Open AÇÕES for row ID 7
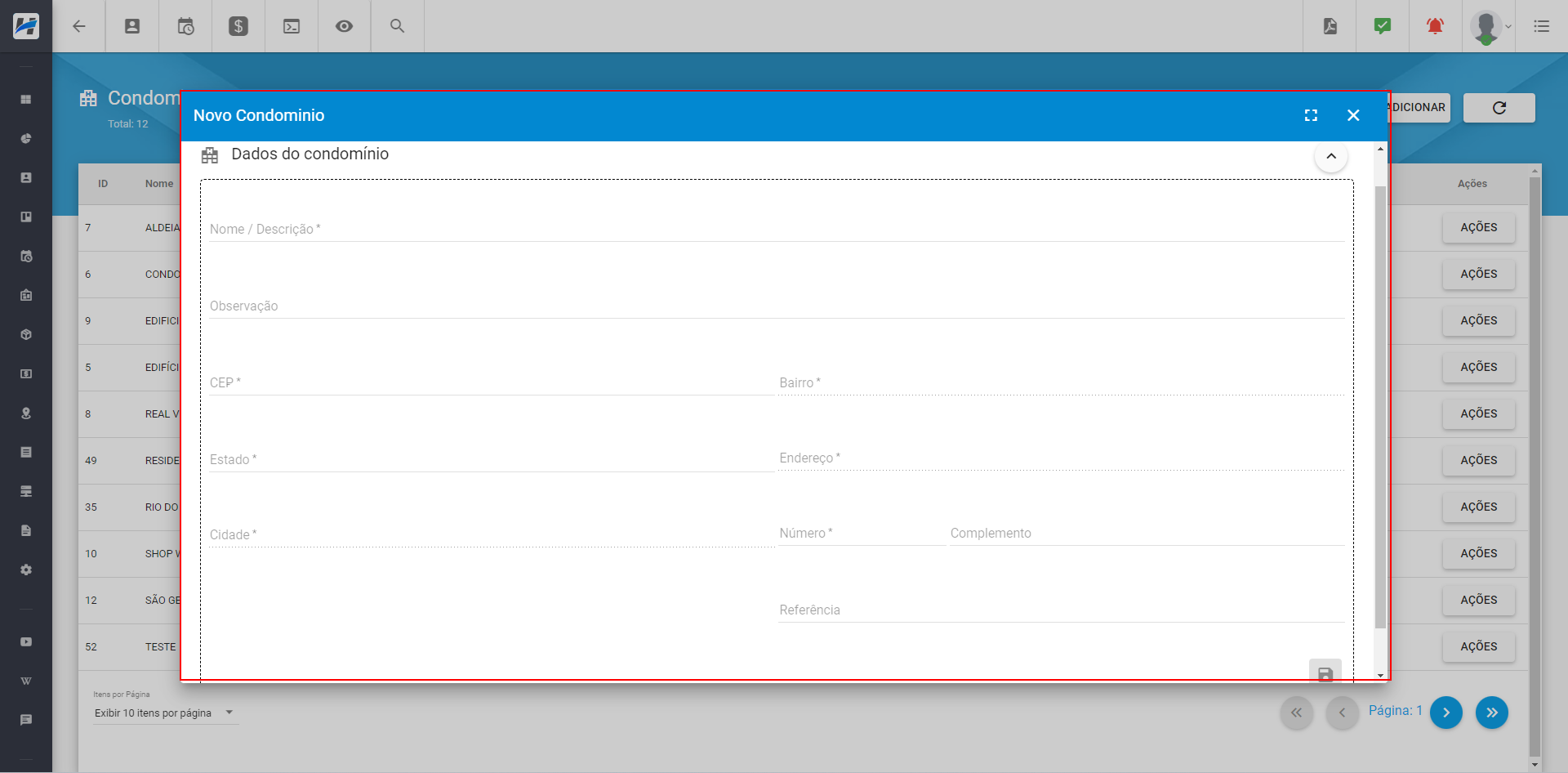Image resolution: width=1568 pixels, height=773 pixels. [x=1479, y=227]
